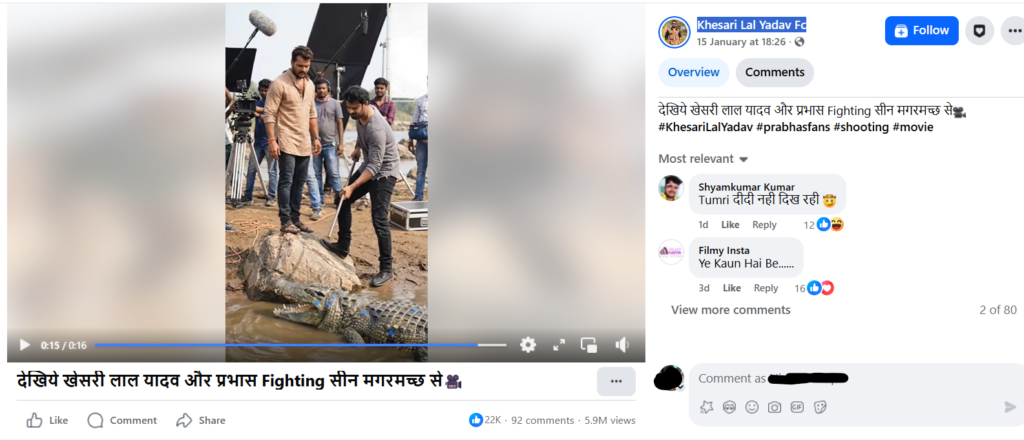Open the sticker picker icon
The width and height of the screenshot is (1024, 440).
tap(820, 407)
